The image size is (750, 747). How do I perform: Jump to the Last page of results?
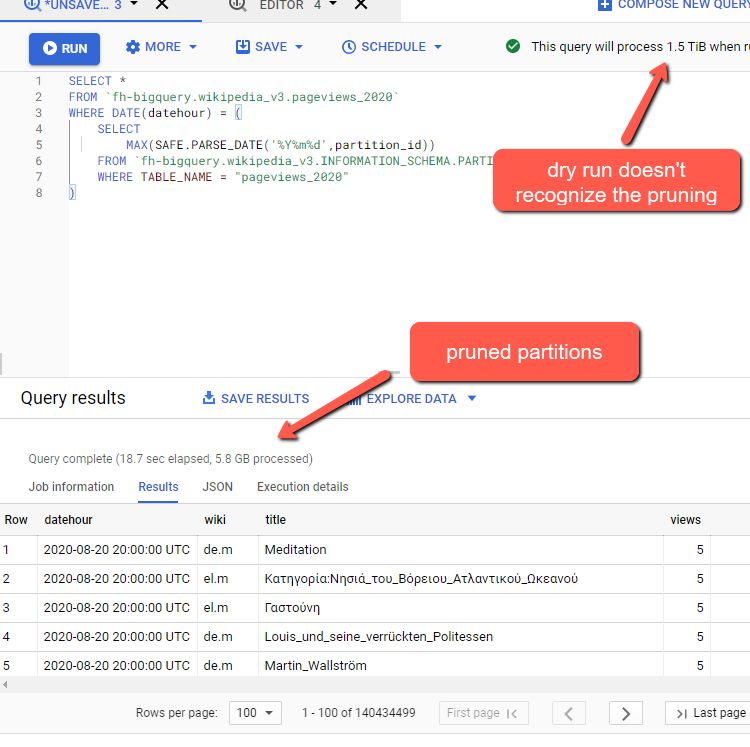tap(710, 713)
